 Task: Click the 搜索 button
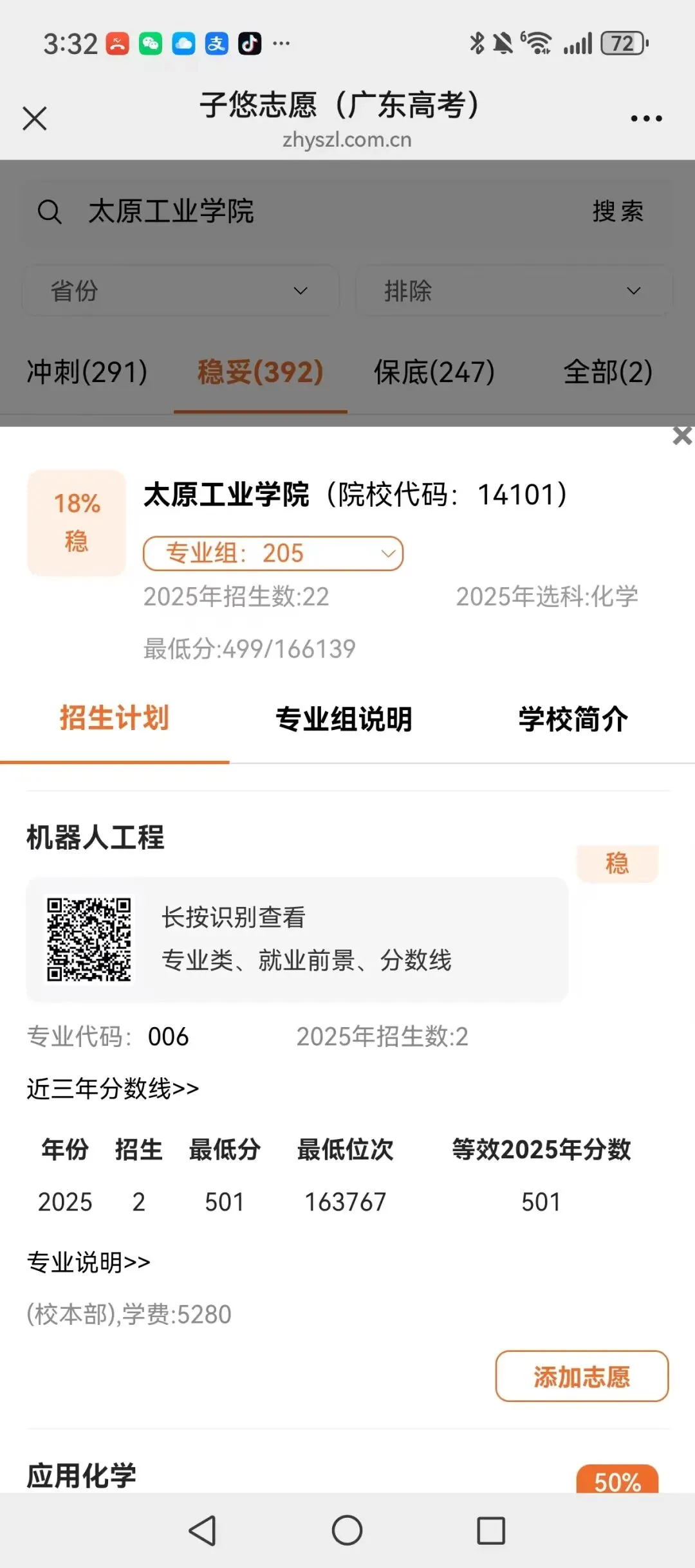pos(618,212)
